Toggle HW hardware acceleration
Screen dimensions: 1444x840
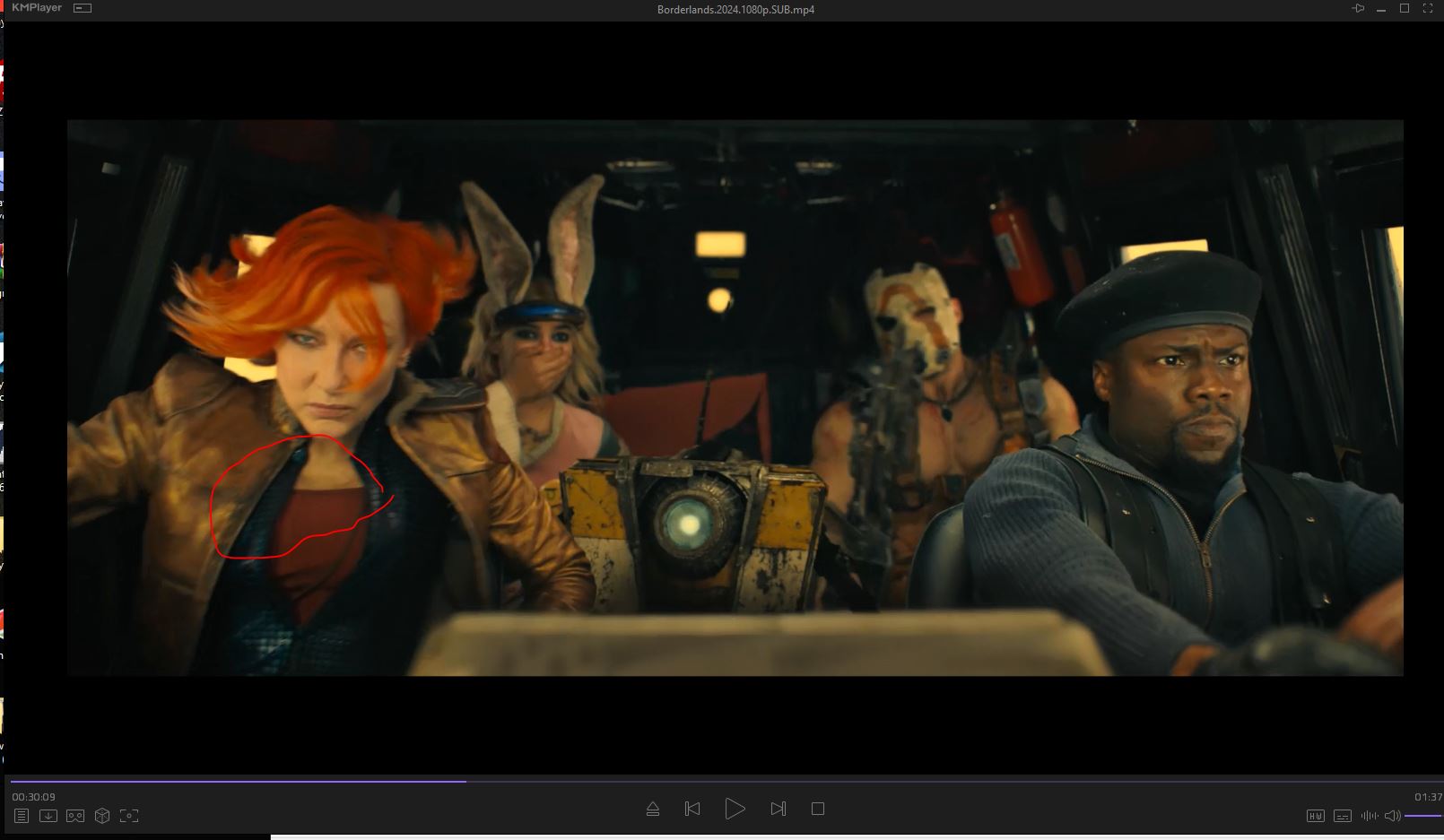click(x=1315, y=815)
